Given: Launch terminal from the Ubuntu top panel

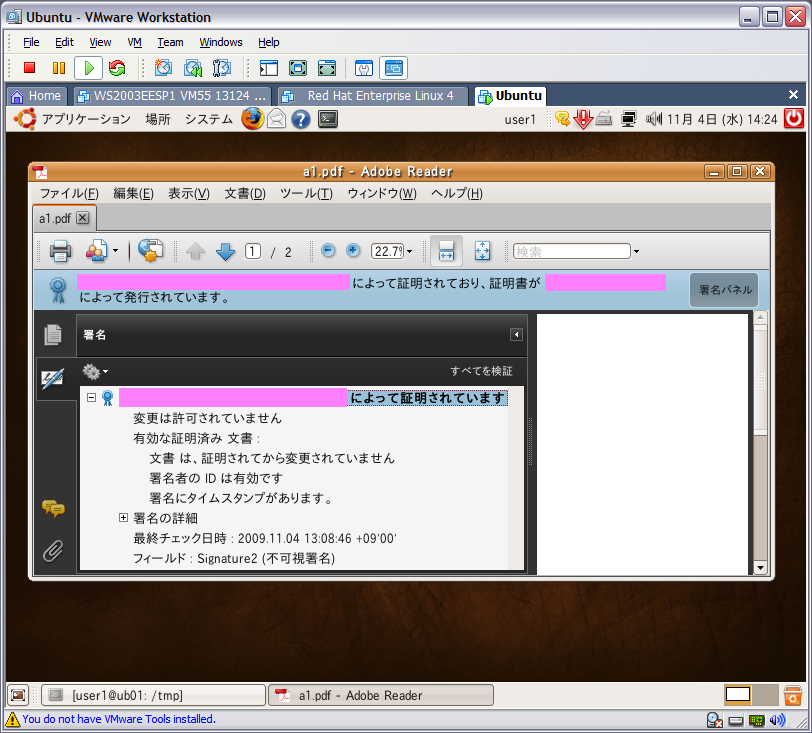Looking at the screenshot, I should pyautogui.click(x=328, y=119).
